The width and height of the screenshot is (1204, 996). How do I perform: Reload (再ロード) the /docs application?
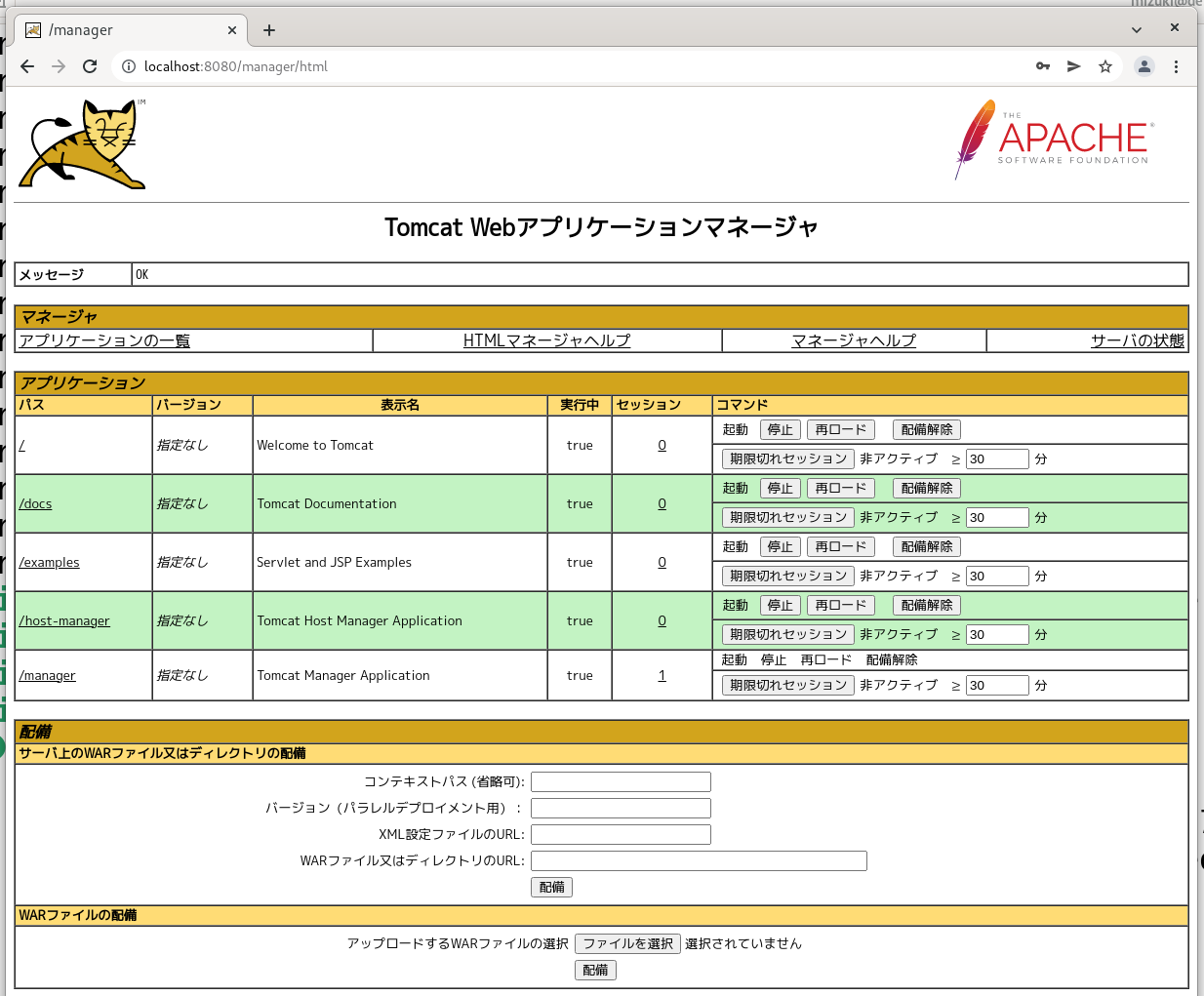(x=841, y=489)
